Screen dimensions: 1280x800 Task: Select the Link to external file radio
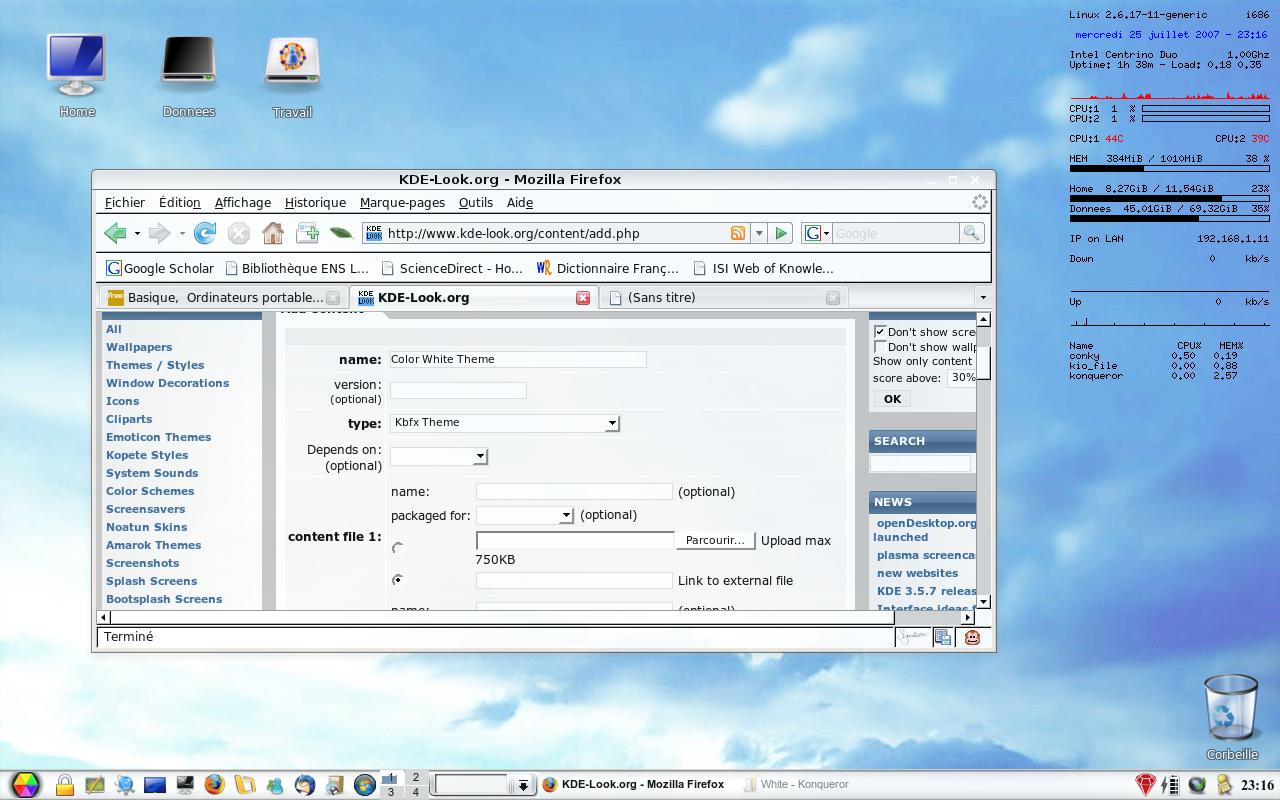(x=398, y=580)
